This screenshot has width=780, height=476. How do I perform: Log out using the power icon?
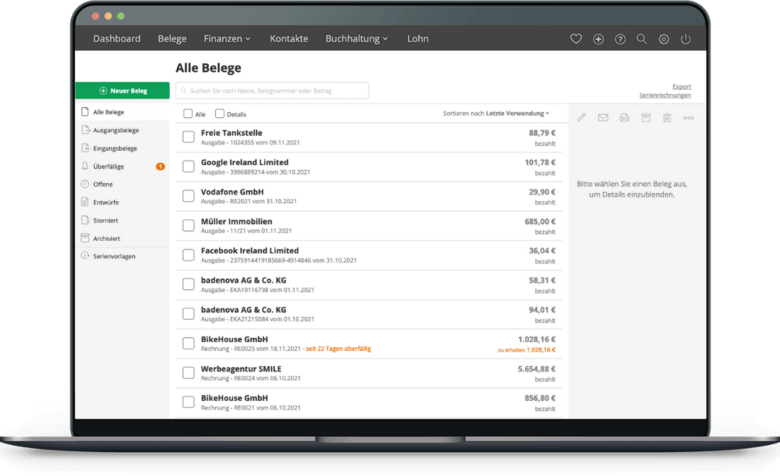685,39
